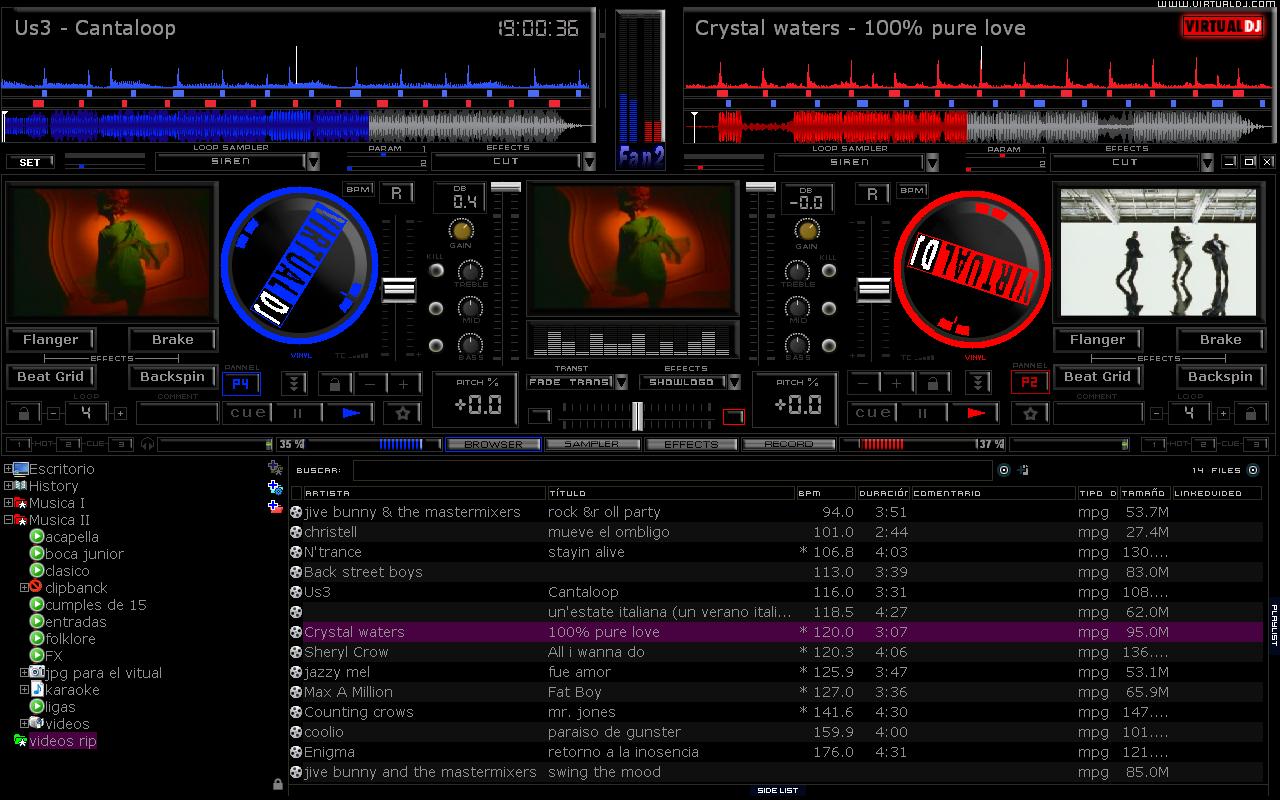Viewport: 1280px width, 800px height.
Task: Toggle the right deck pitch lock padlock
Action: 933,384
